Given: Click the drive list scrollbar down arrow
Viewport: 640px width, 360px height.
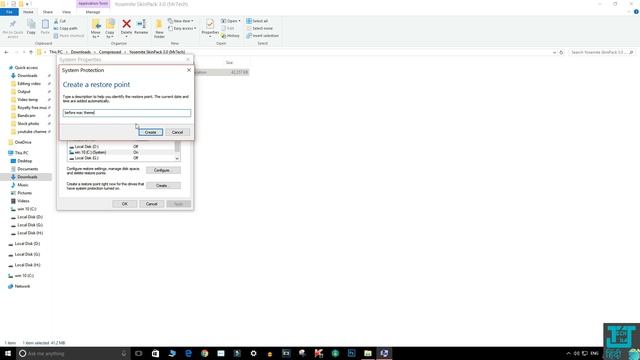Looking at the screenshot, I should coord(177,158).
